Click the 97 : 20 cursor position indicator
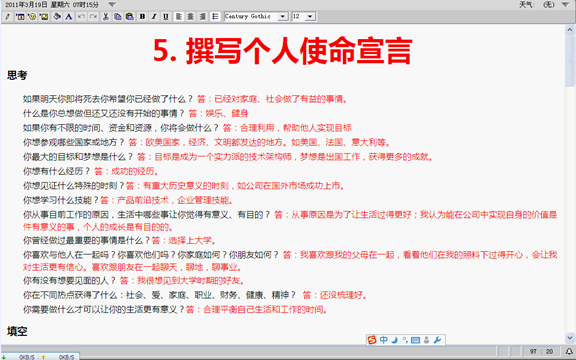Image resolution: width=576 pixels, height=360 pixels. (541, 352)
